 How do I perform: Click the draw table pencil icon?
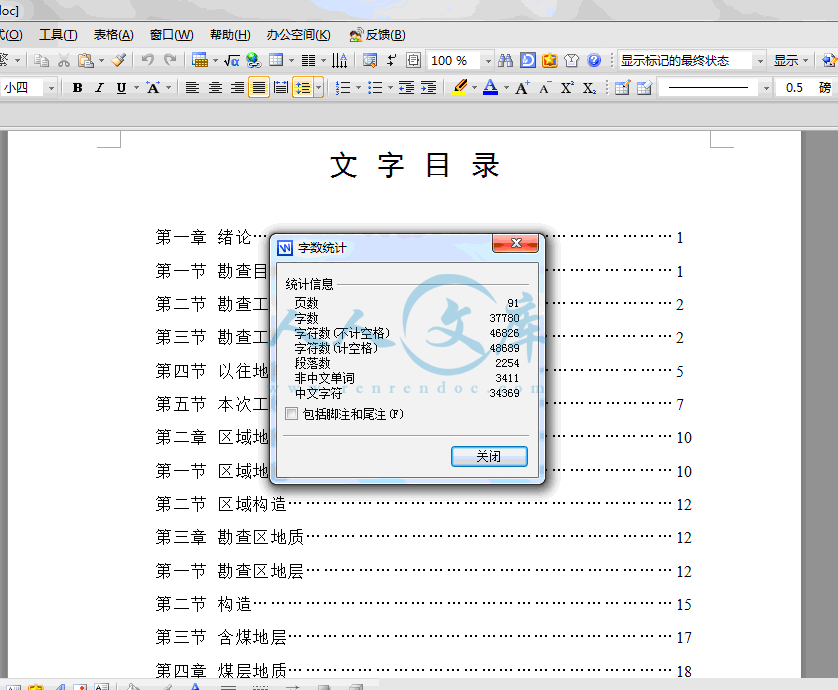(622, 88)
